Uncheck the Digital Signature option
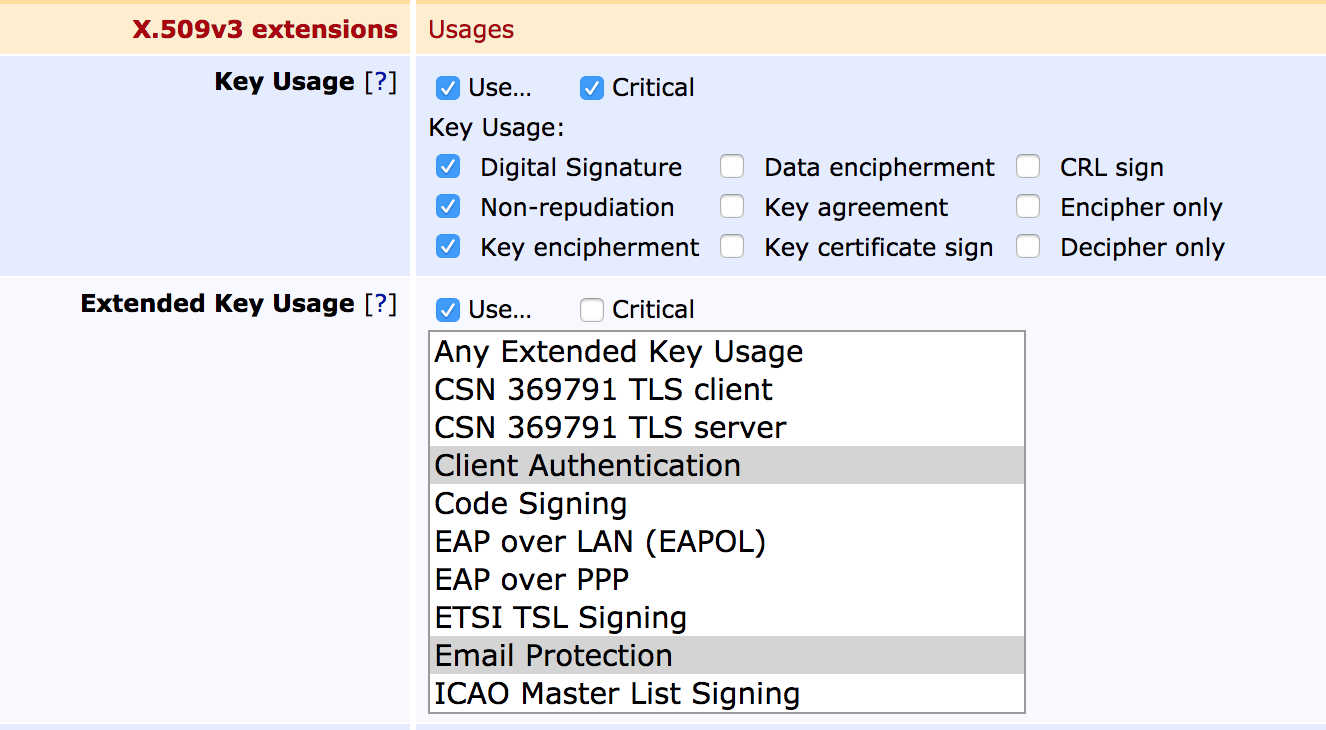 tap(449, 167)
